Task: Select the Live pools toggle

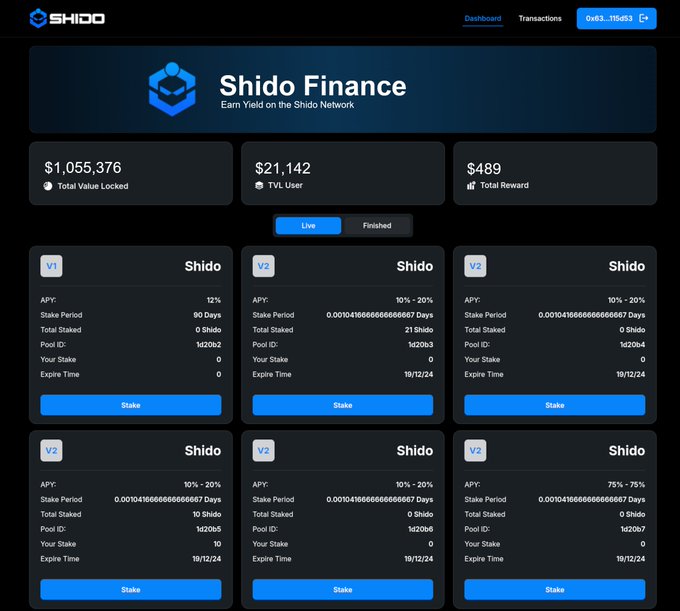Action: click(x=308, y=225)
